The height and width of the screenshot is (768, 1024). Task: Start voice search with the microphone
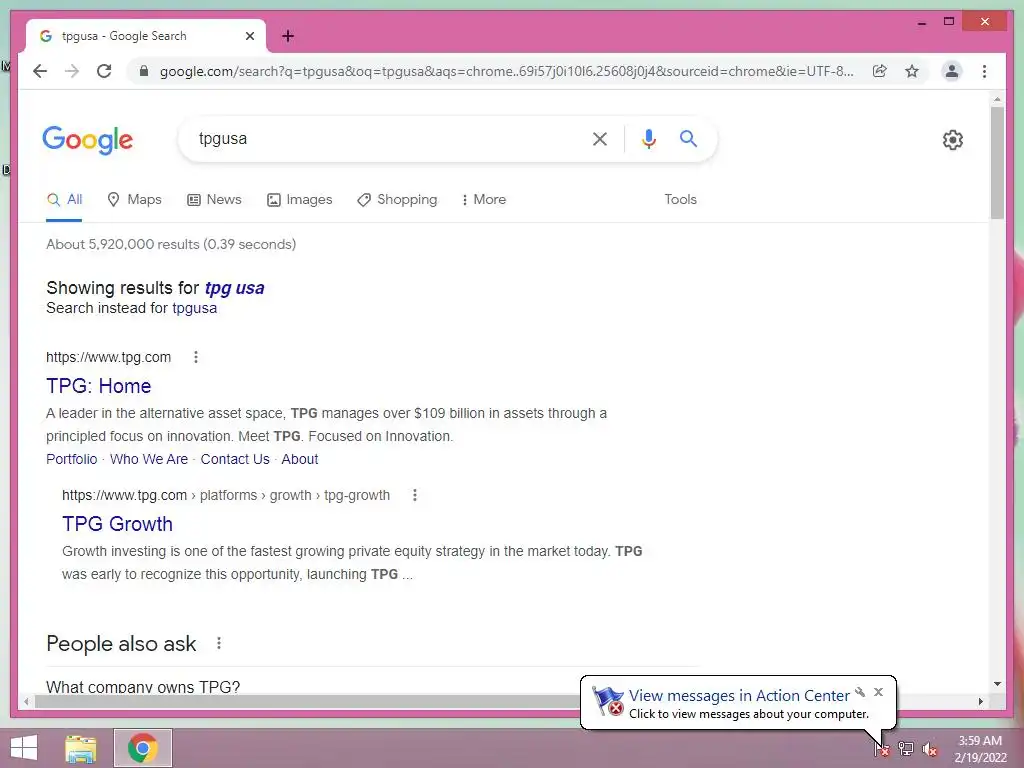tap(648, 138)
